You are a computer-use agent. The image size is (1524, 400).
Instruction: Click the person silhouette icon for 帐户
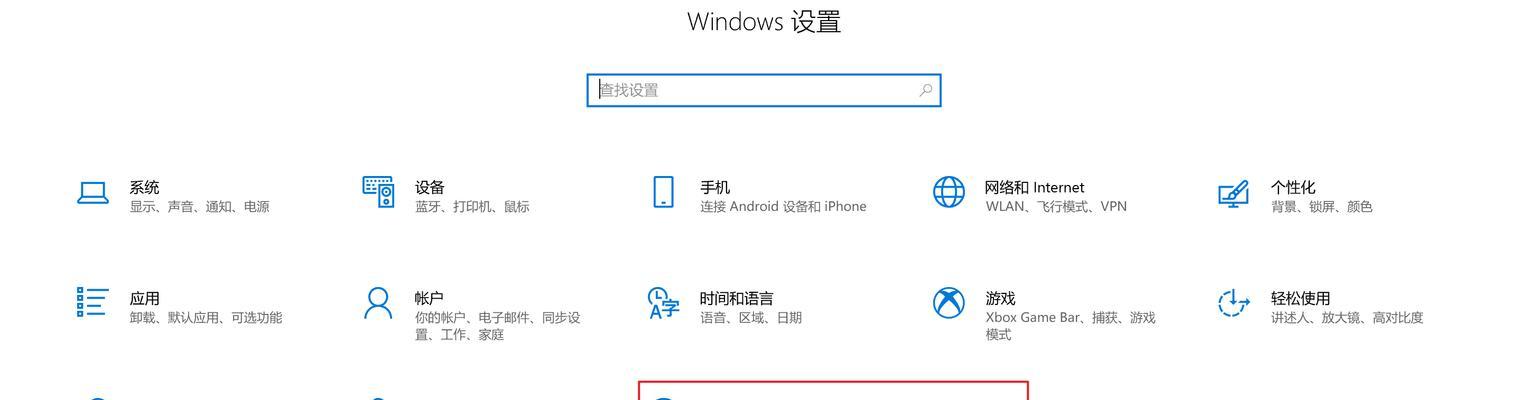click(x=378, y=302)
